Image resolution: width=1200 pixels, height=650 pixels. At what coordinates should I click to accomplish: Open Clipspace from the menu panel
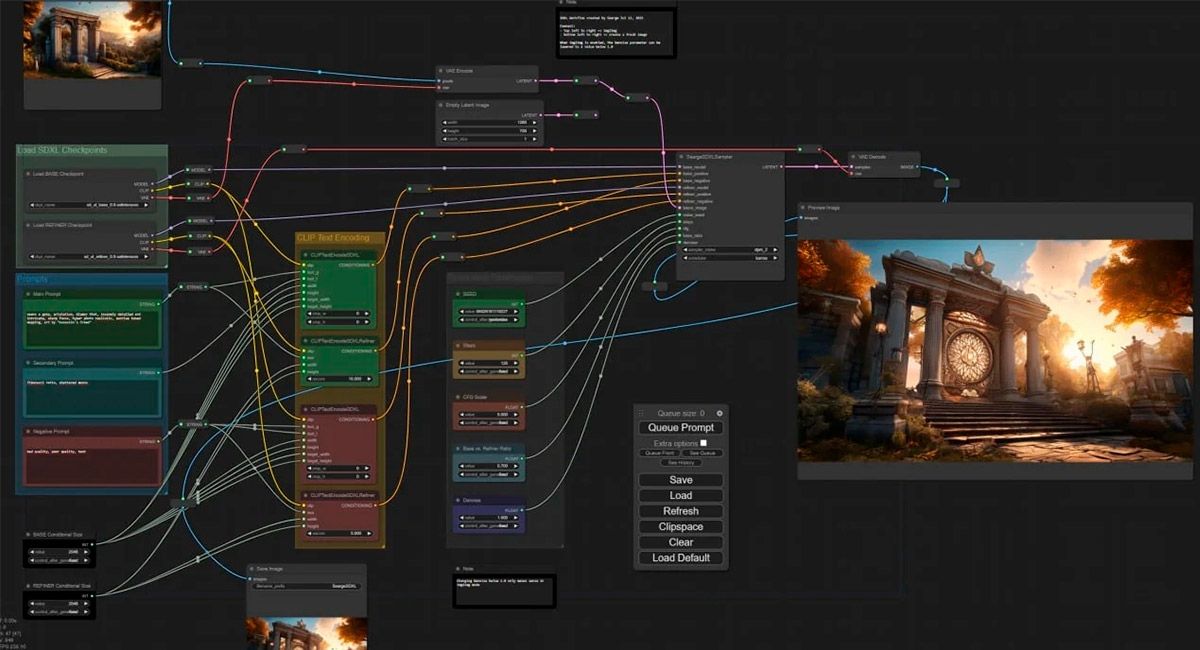tap(680, 527)
